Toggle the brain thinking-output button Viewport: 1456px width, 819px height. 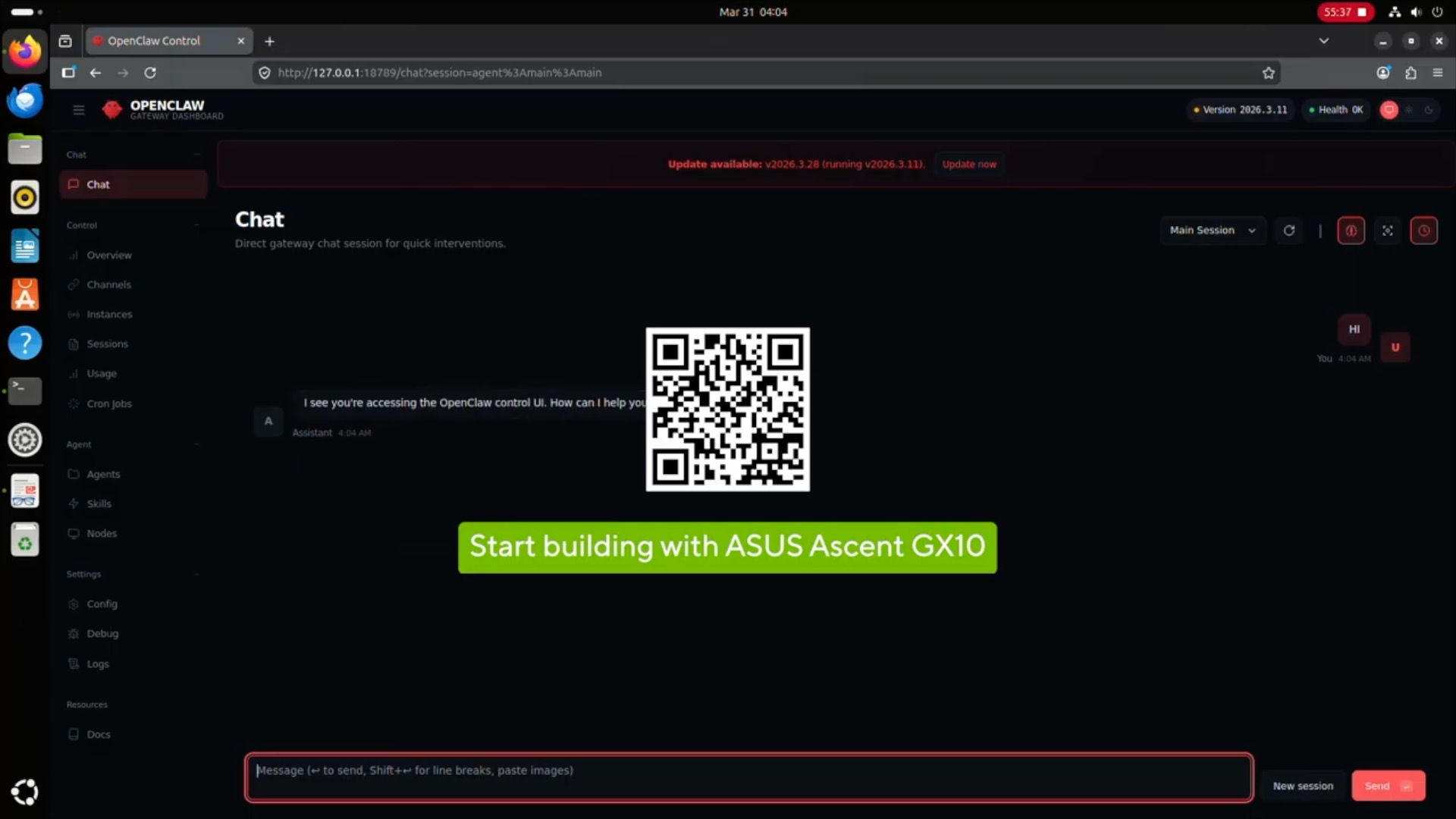point(1351,231)
